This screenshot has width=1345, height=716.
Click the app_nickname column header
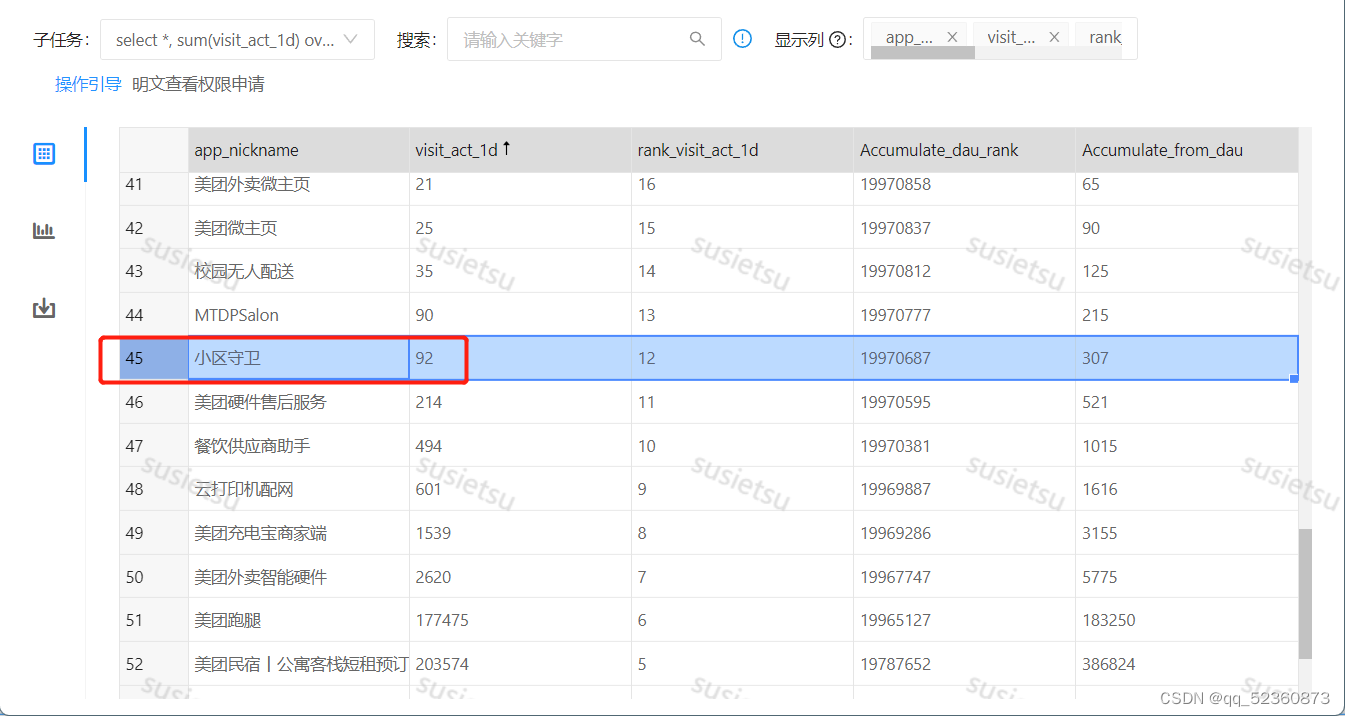coord(299,150)
